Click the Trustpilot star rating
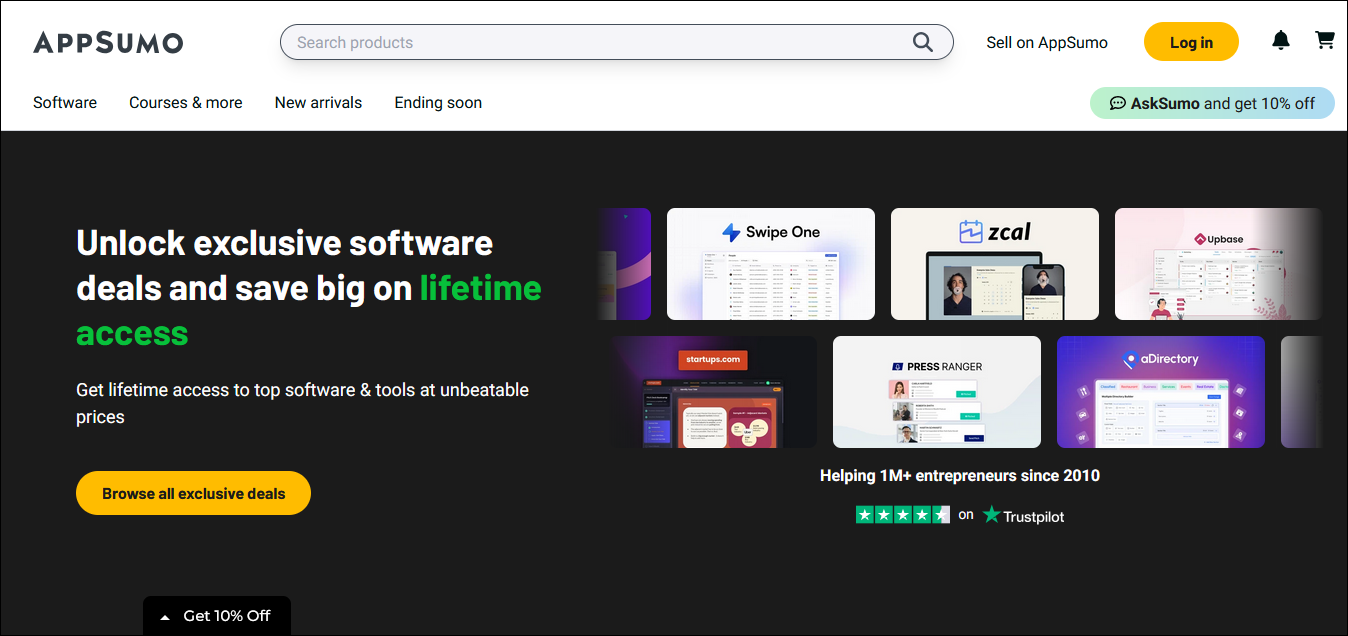 [x=902, y=515]
